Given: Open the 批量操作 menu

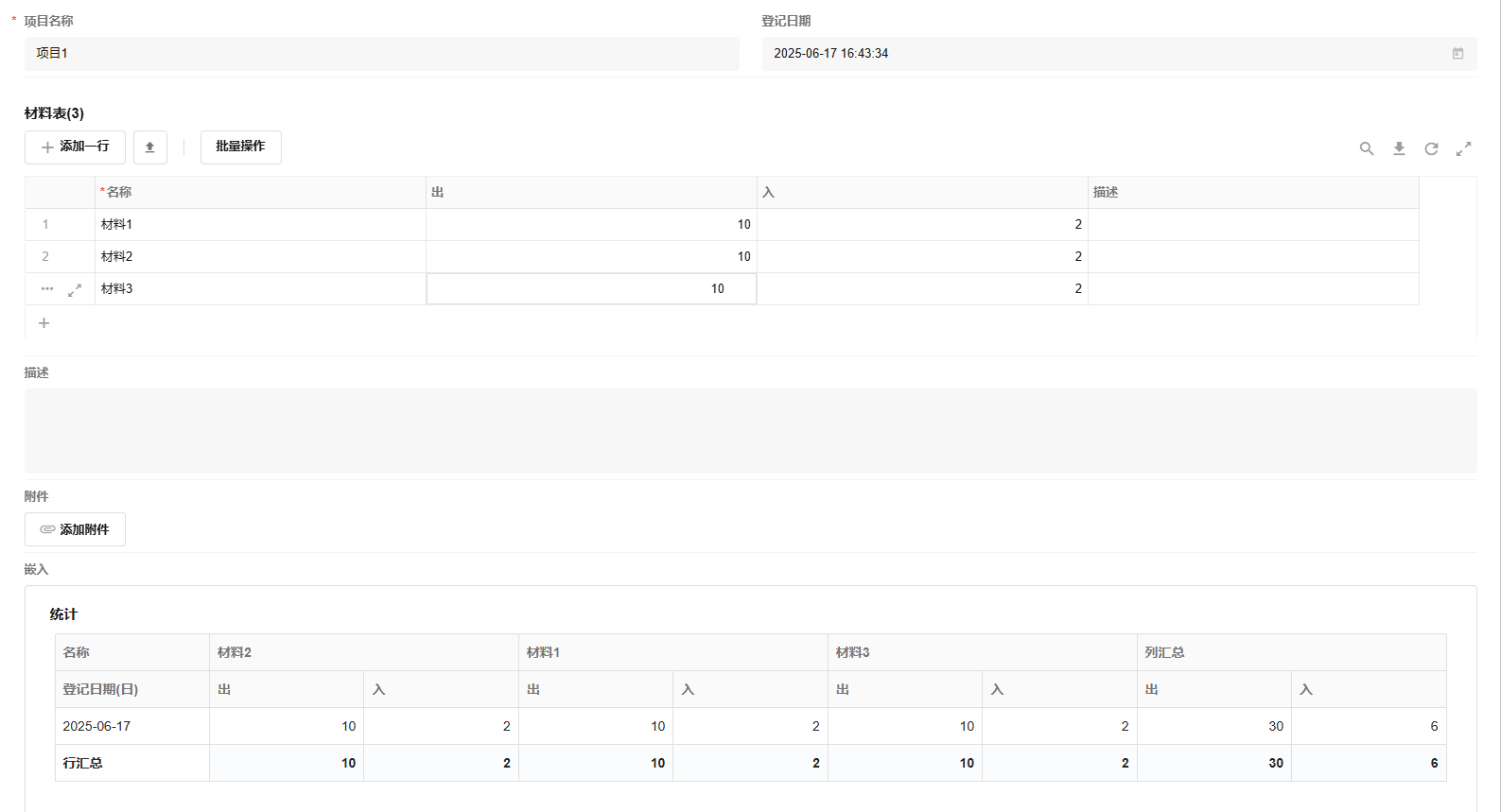Looking at the screenshot, I should point(240,147).
